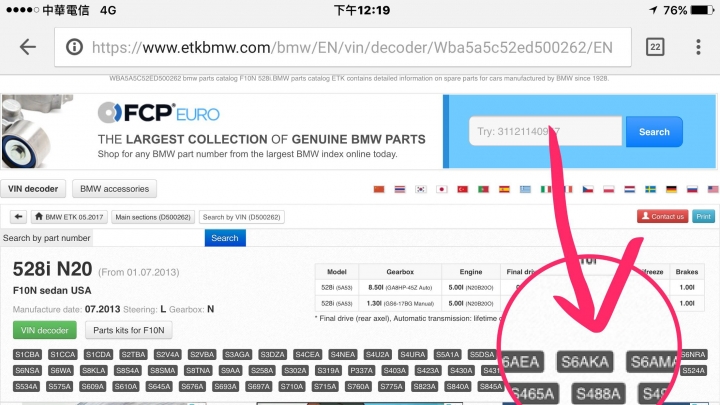This screenshot has height=405, width=720.
Task: Select the Russian flag language
Action: 692,189
